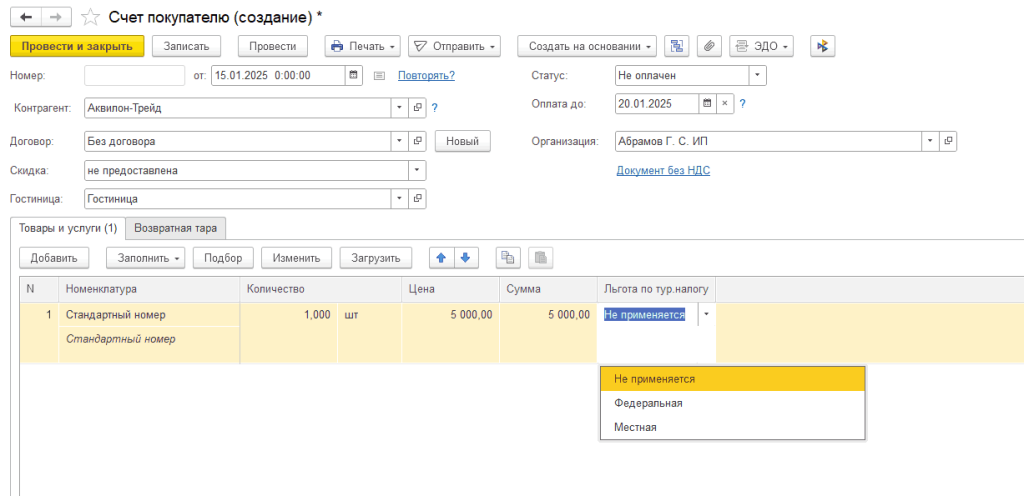Click the paperclip attached files icon
Image resolution: width=1024 pixels, height=496 pixels.
(x=708, y=46)
